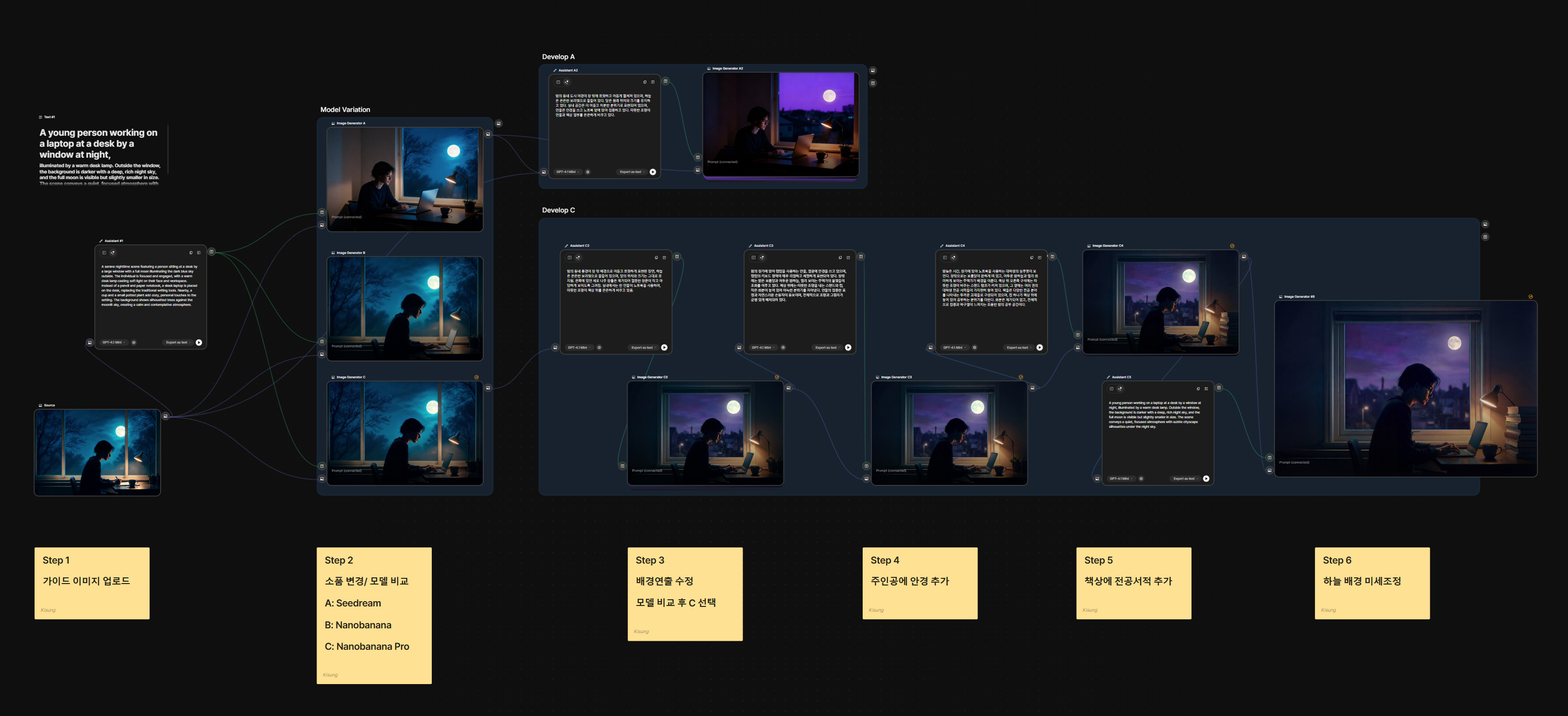The height and width of the screenshot is (716, 1568).
Task: Run Assistant C2 with its play button
Action: pos(664,348)
